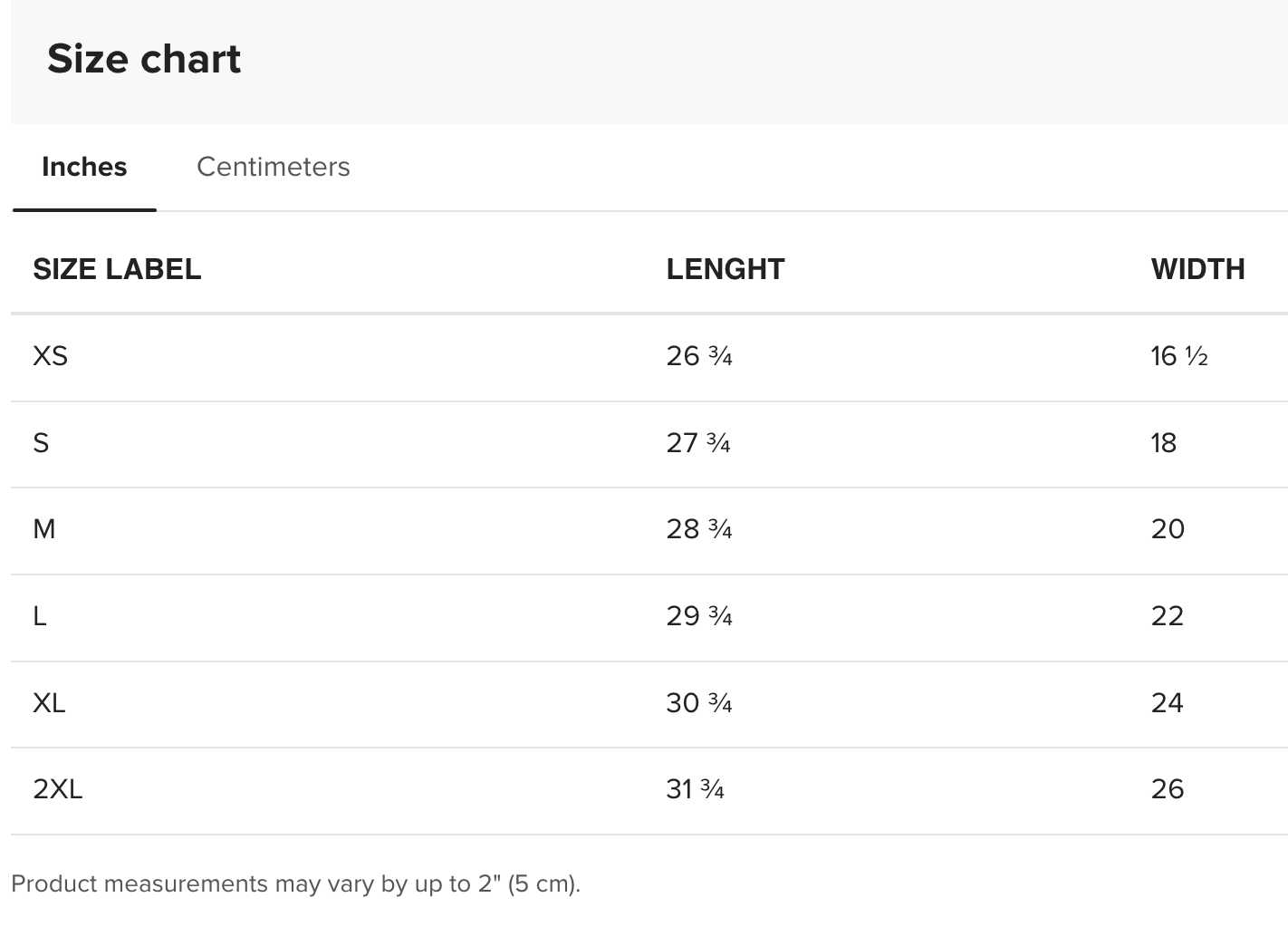Click the 28 ¾ length for M
1288x946 pixels.
click(x=698, y=529)
